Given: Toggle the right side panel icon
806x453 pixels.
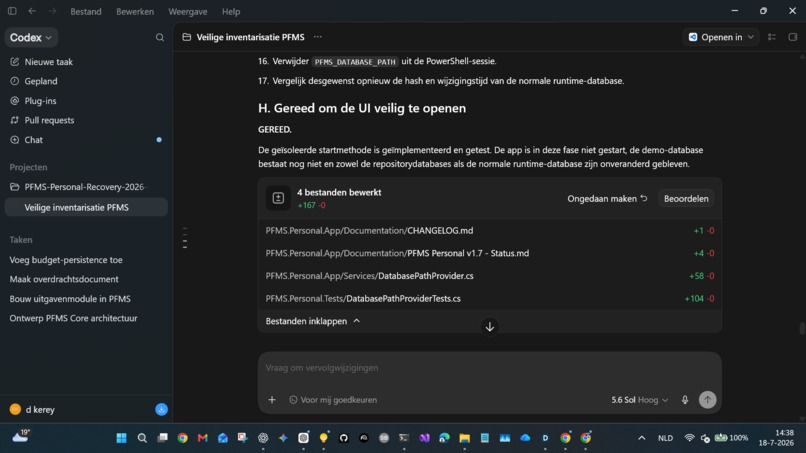Looking at the screenshot, I should (793, 37).
